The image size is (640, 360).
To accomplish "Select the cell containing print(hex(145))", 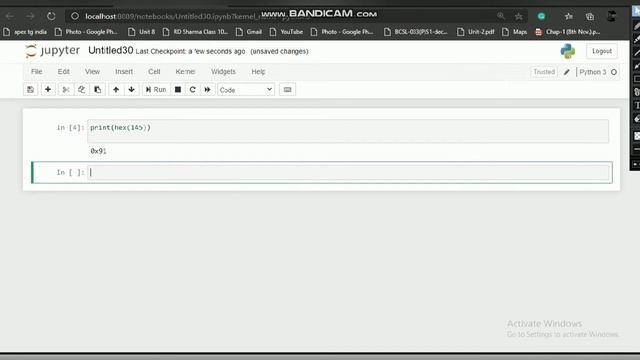I will click(x=348, y=131).
